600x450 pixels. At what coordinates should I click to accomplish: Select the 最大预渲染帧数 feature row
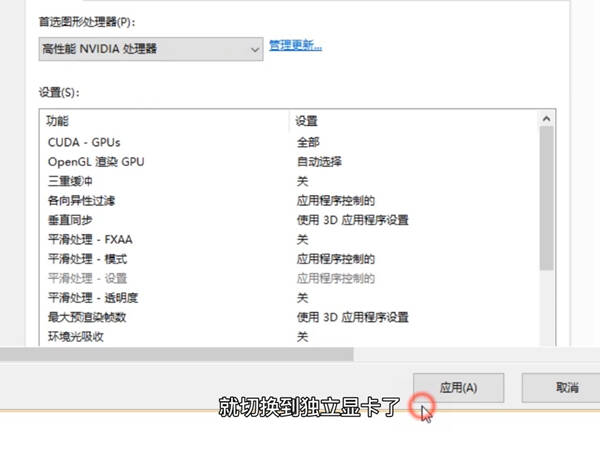(289, 317)
